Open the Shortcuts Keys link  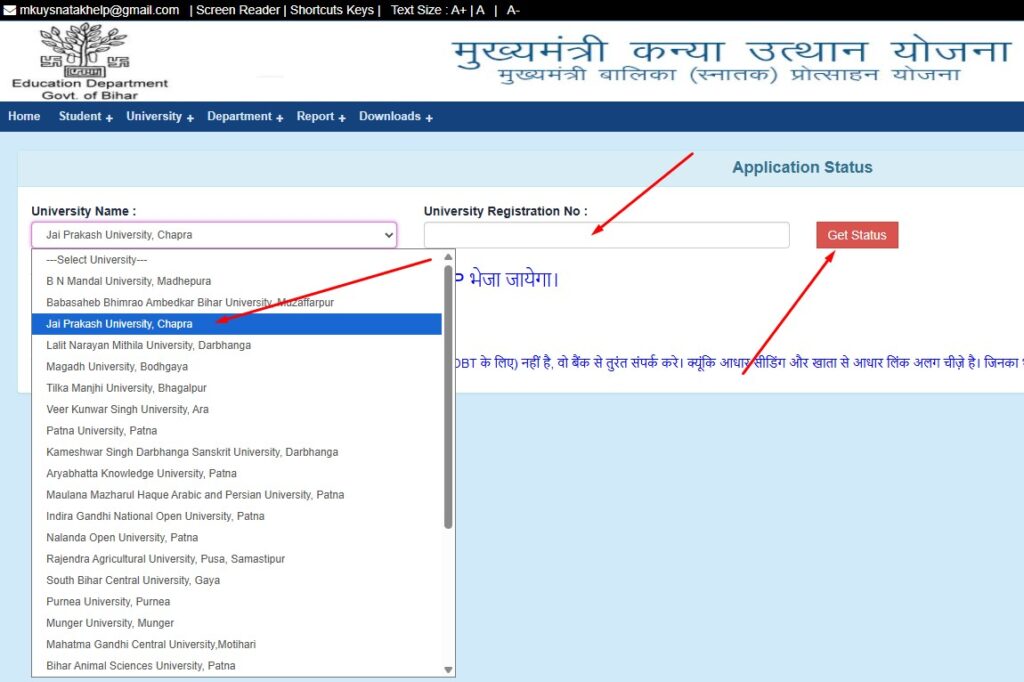(332, 10)
